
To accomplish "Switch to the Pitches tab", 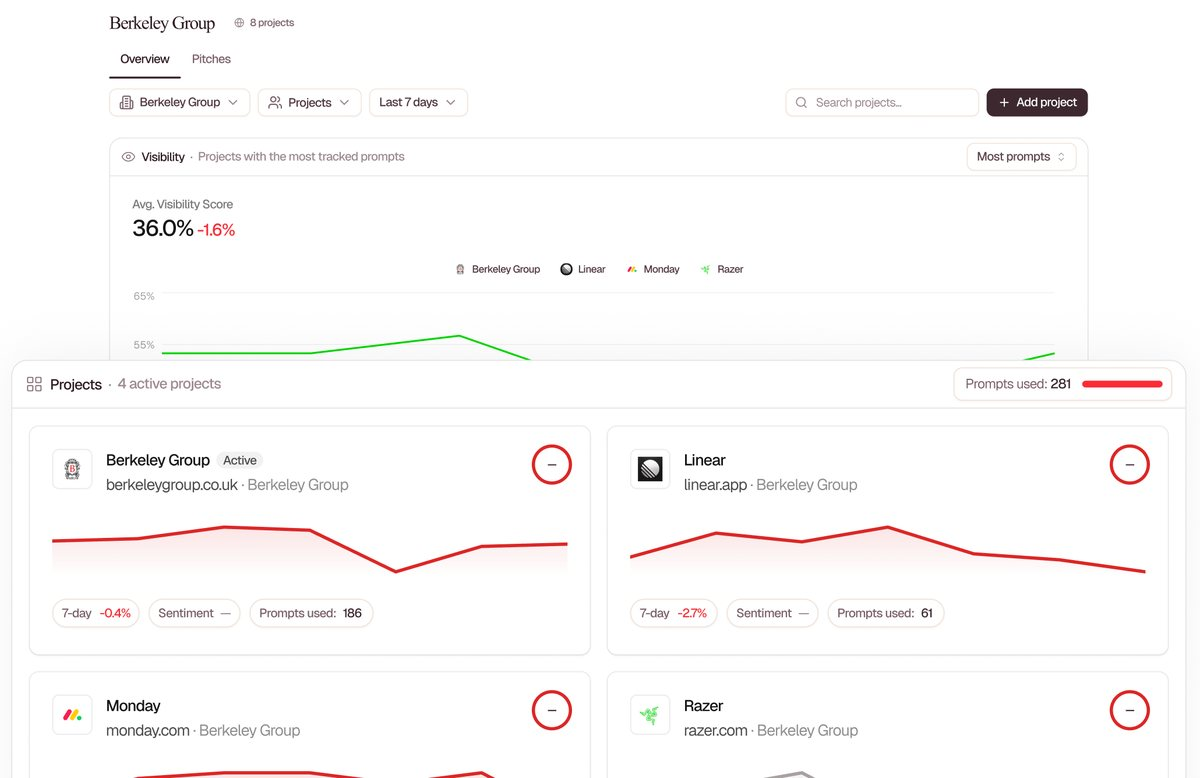I will (211, 59).
